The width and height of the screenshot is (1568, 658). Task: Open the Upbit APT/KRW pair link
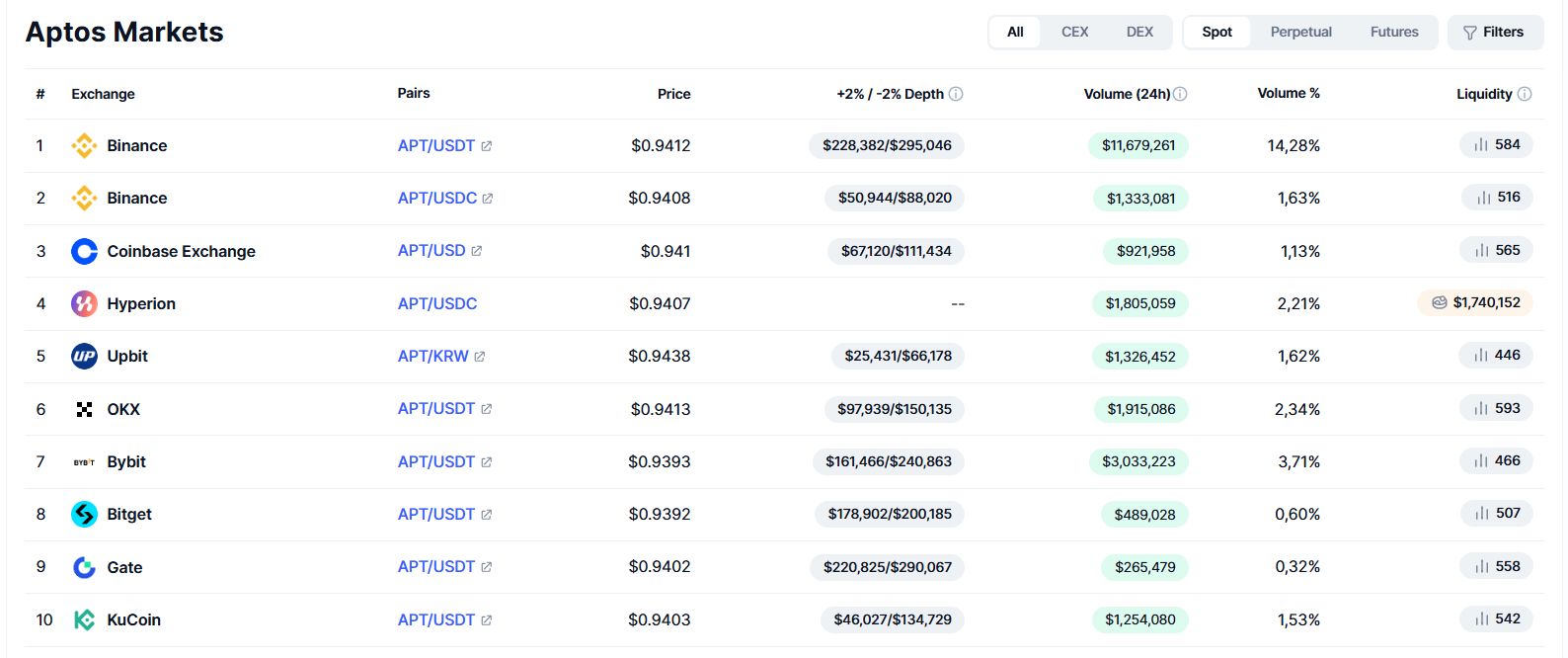(x=433, y=356)
